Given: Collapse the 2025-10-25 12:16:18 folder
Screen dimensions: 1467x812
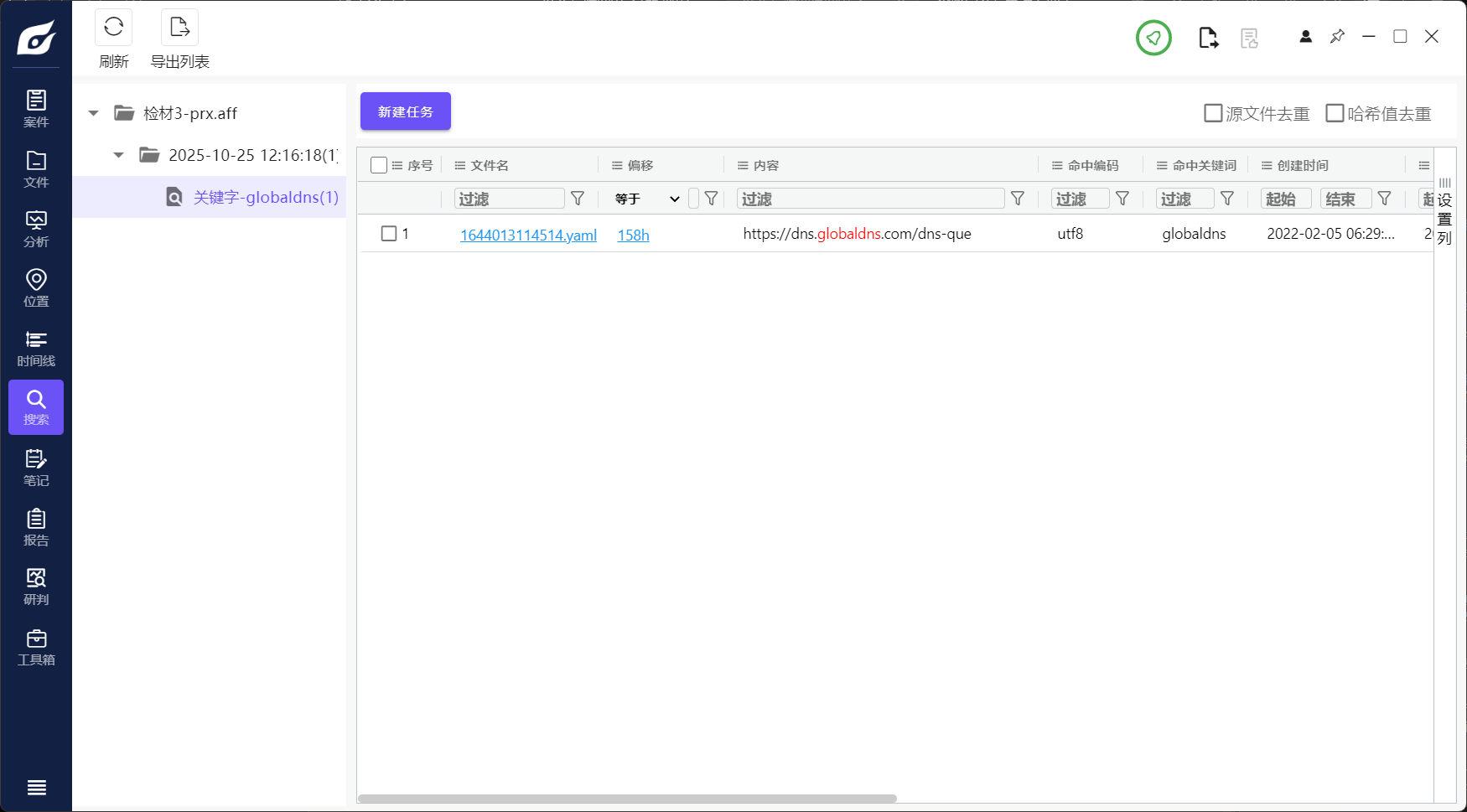Looking at the screenshot, I should pos(118,155).
